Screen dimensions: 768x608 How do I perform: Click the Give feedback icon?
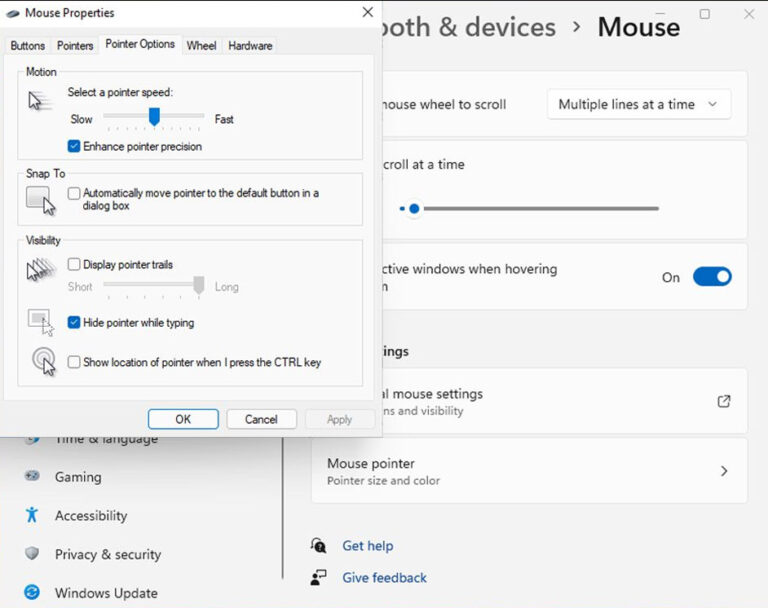(318, 577)
